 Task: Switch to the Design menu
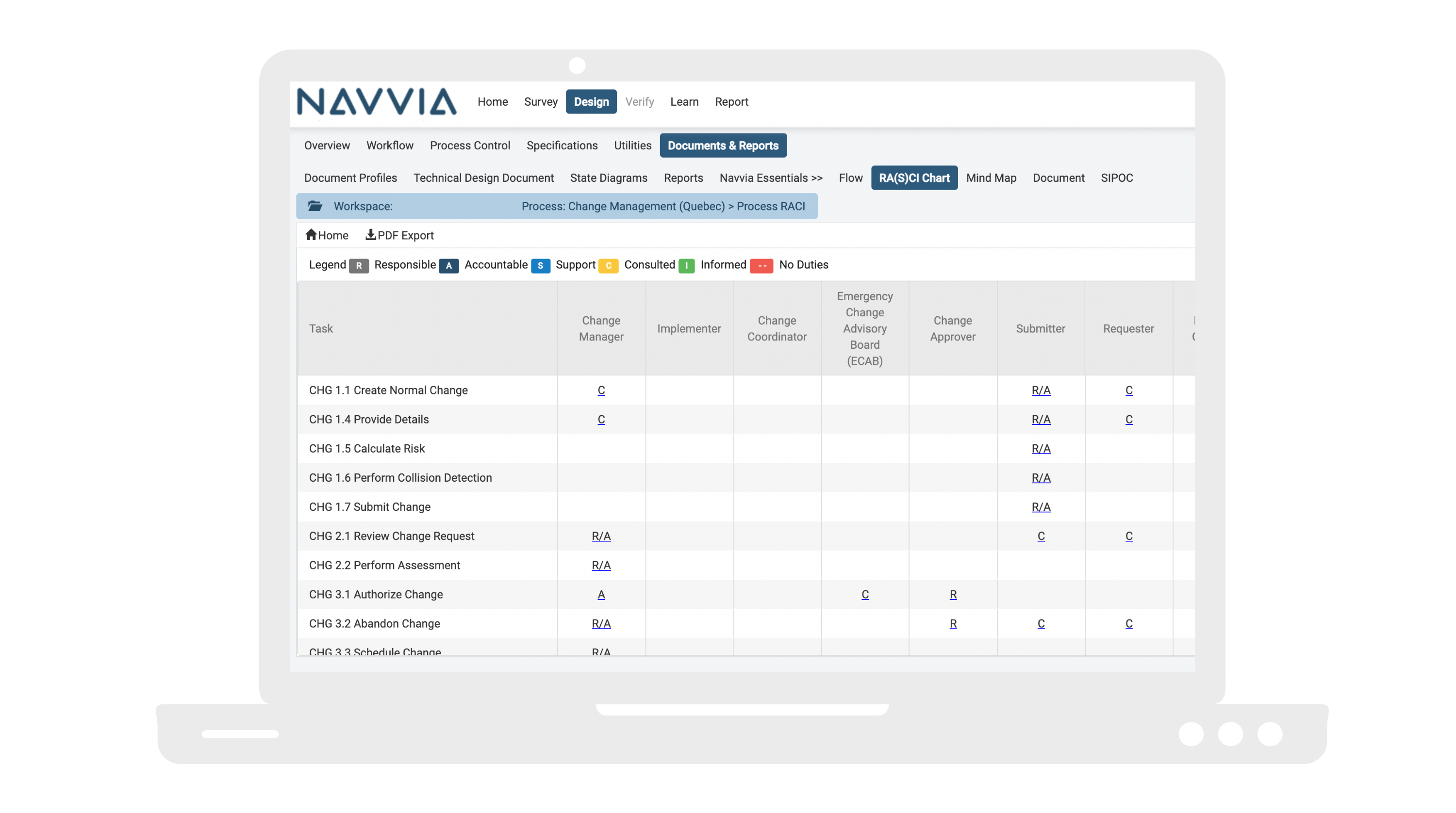(591, 102)
